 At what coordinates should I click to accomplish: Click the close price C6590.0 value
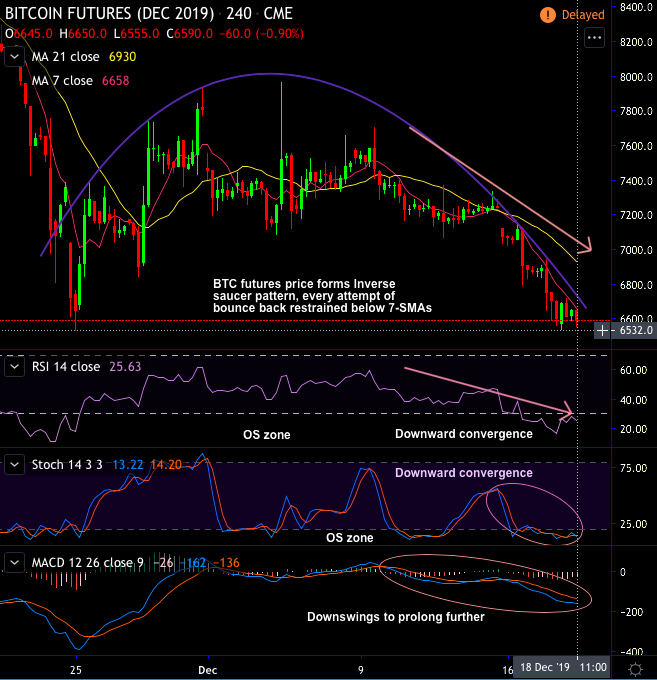pyautogui.click(x=190, y=34)
